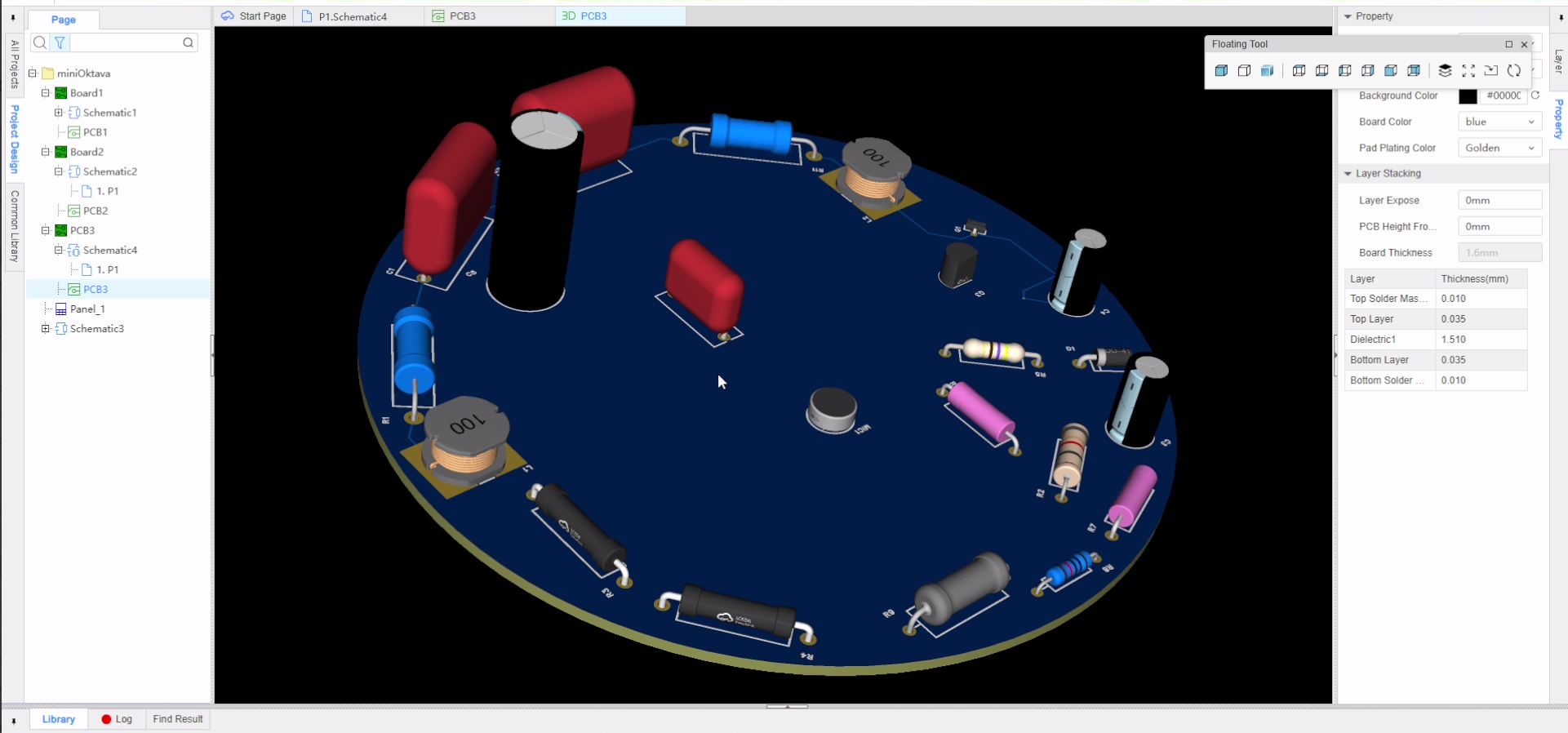
Task: Open the Pad Plating Color dropdown
Action: click(1499, 148)
